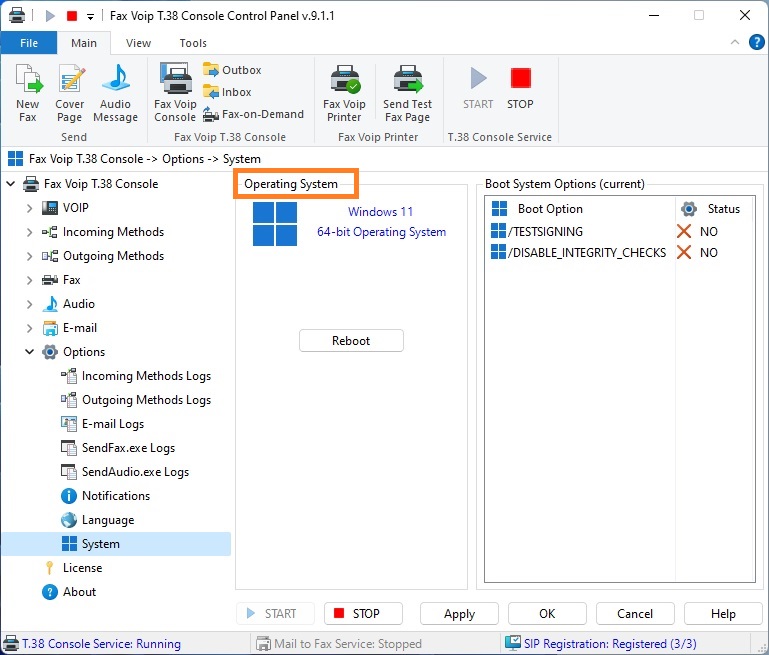This screenshot has height=655, width=769.
Task: Switch to the View ribbon tab
Action: pos(138,43)
